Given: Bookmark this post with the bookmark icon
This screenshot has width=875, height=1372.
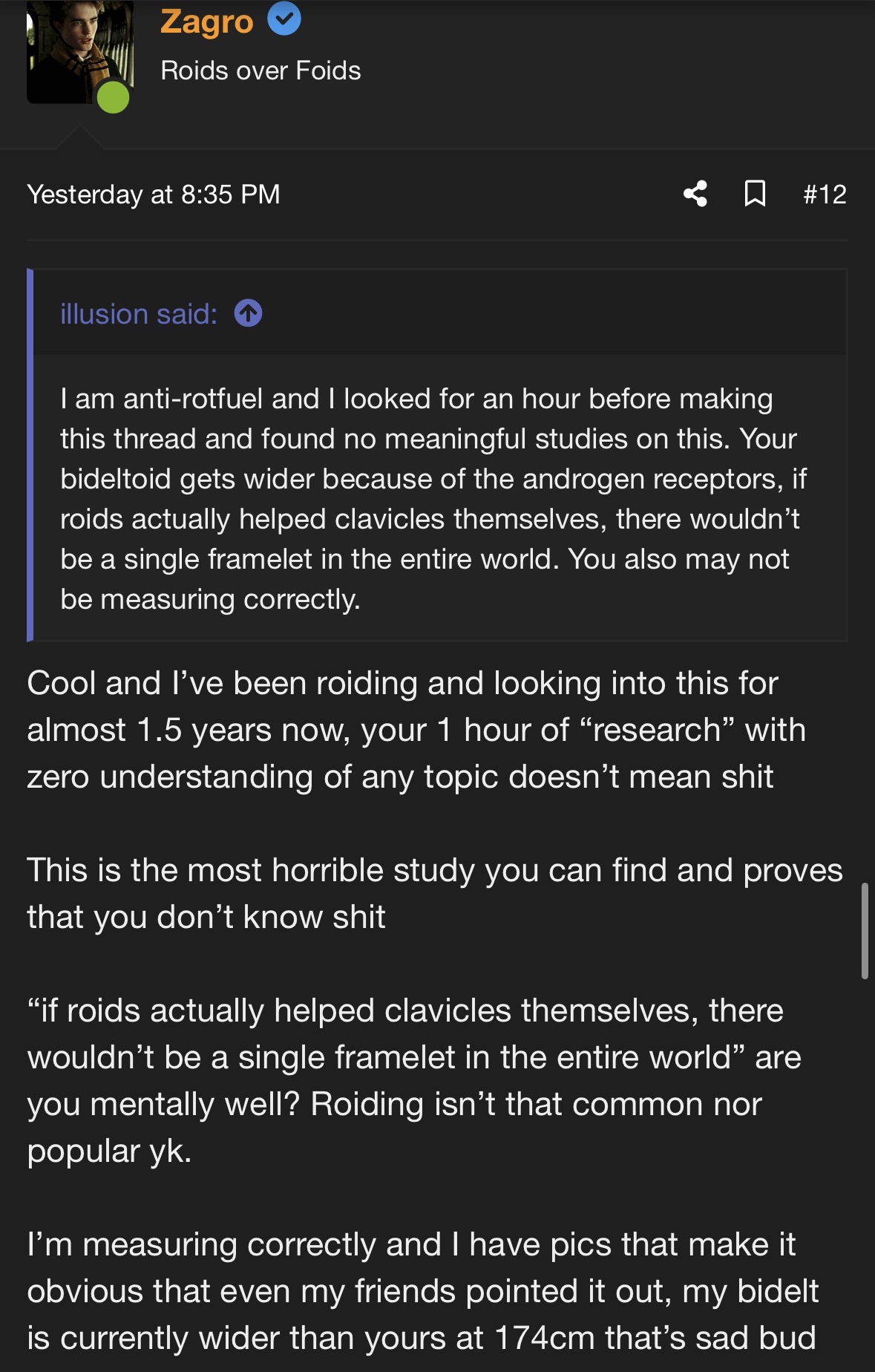Looking at the screenshot, I should click(x=755, y=194).
